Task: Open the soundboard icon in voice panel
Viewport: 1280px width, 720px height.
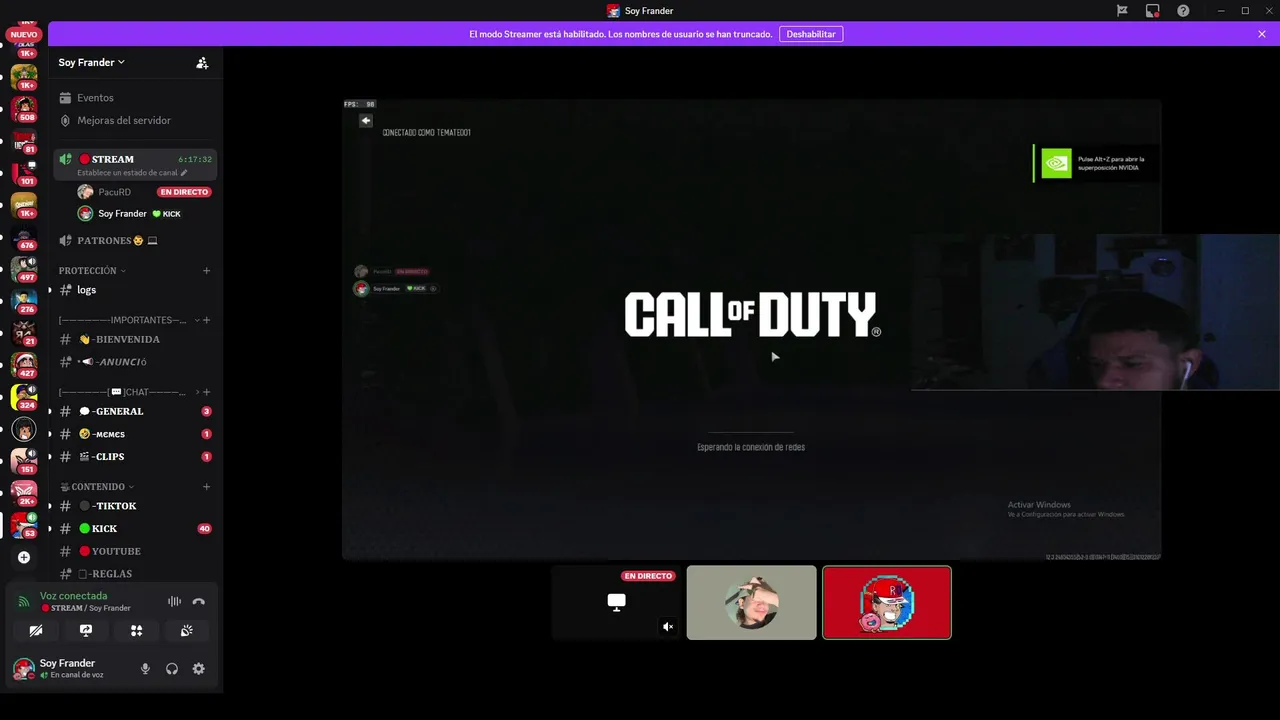Action: coord(186,630)
